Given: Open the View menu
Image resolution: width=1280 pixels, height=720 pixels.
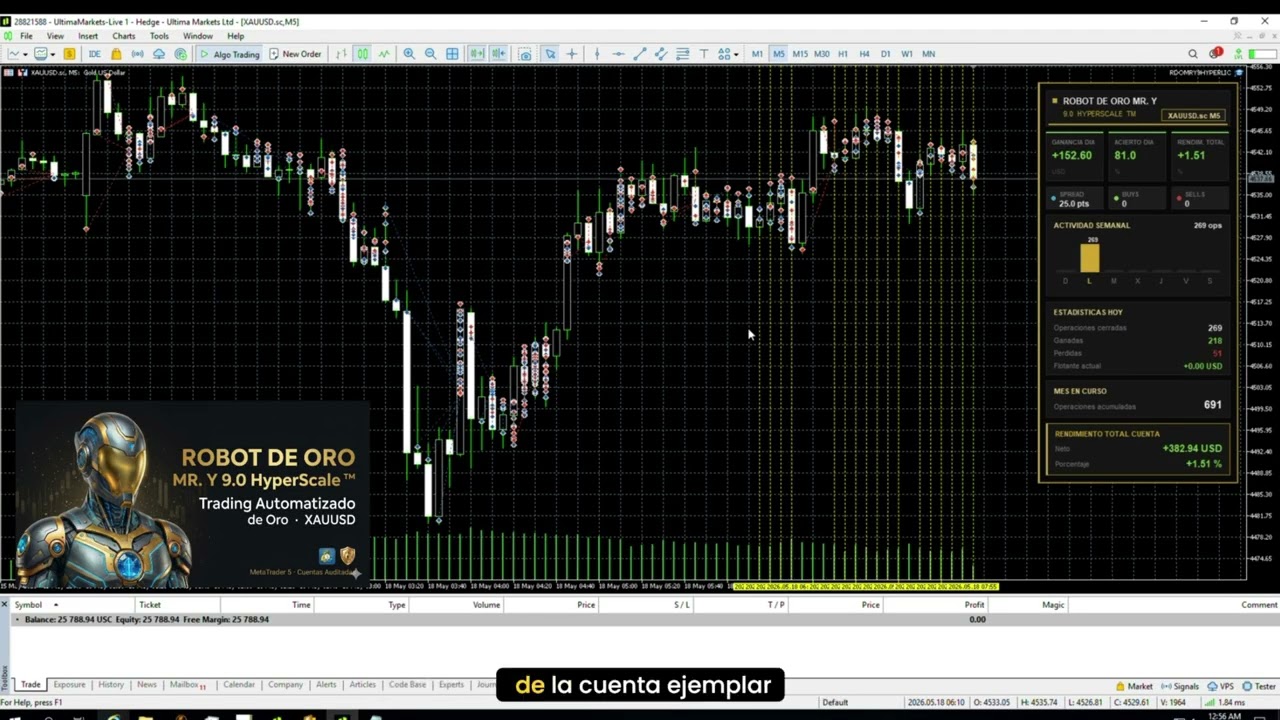Looking at the screenshot, I should 55,36.
